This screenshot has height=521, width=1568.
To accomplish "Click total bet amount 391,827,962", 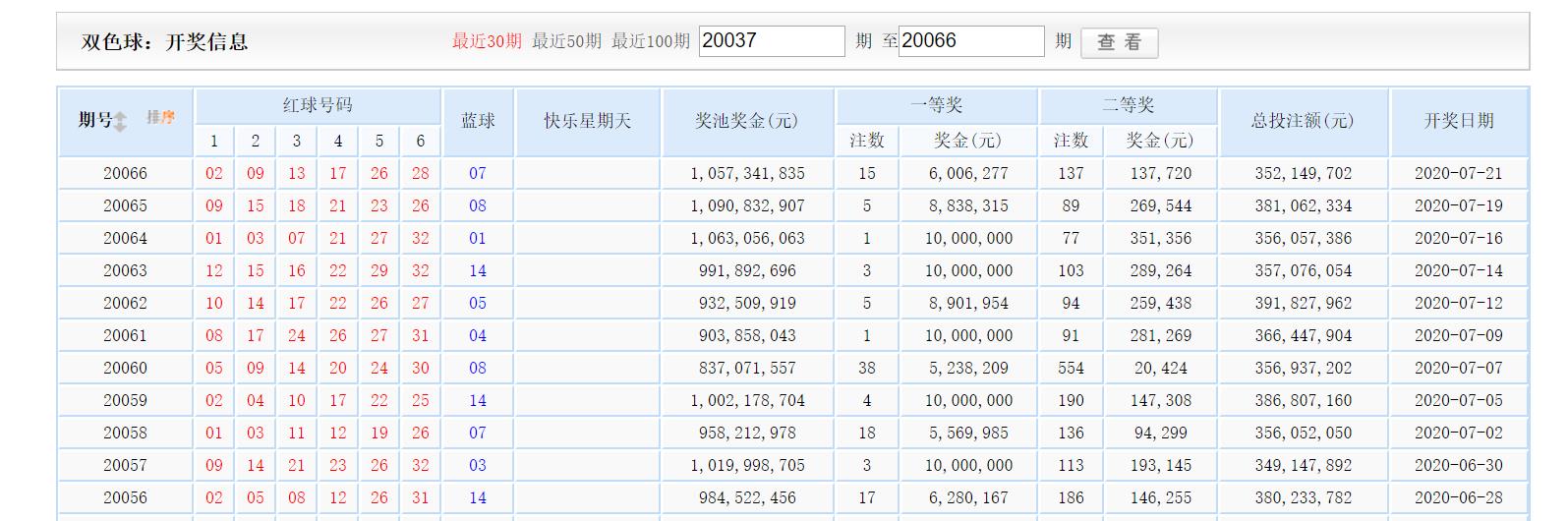I will point(1304,303).
